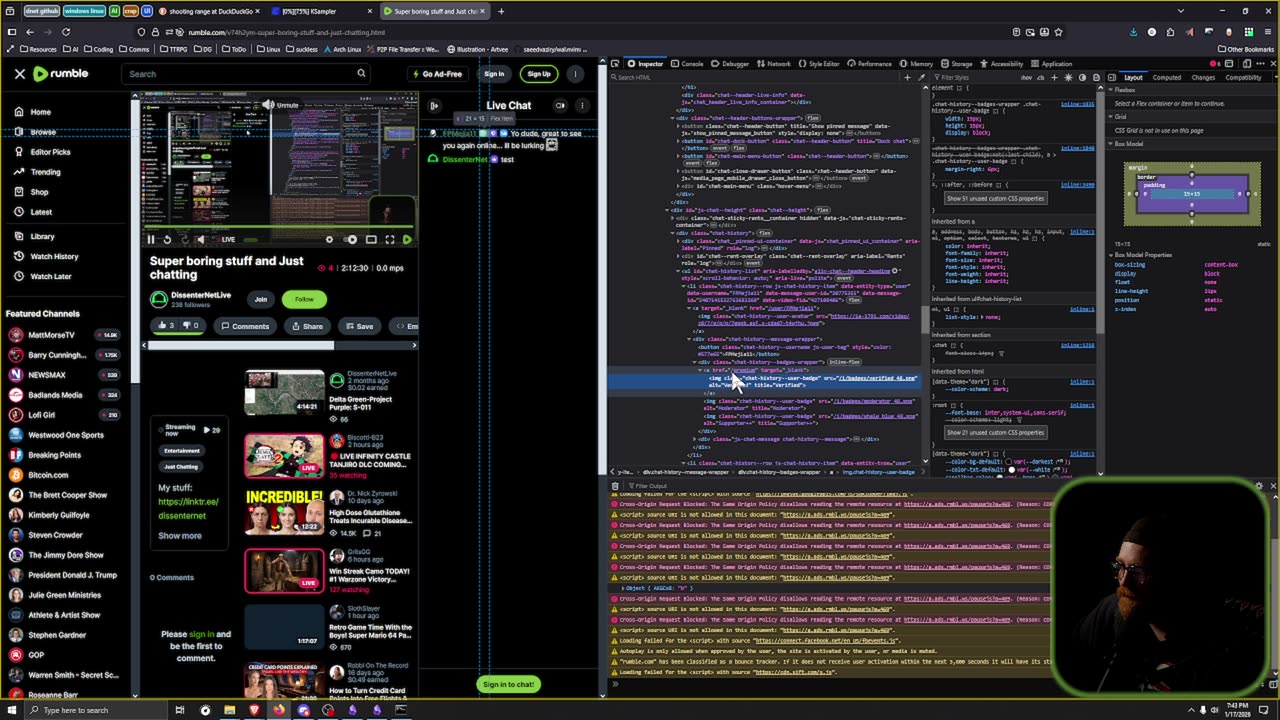Open the Rumble header three-dot menu
The height and width of the screenshot is (720, 1280).
(575, 73)
